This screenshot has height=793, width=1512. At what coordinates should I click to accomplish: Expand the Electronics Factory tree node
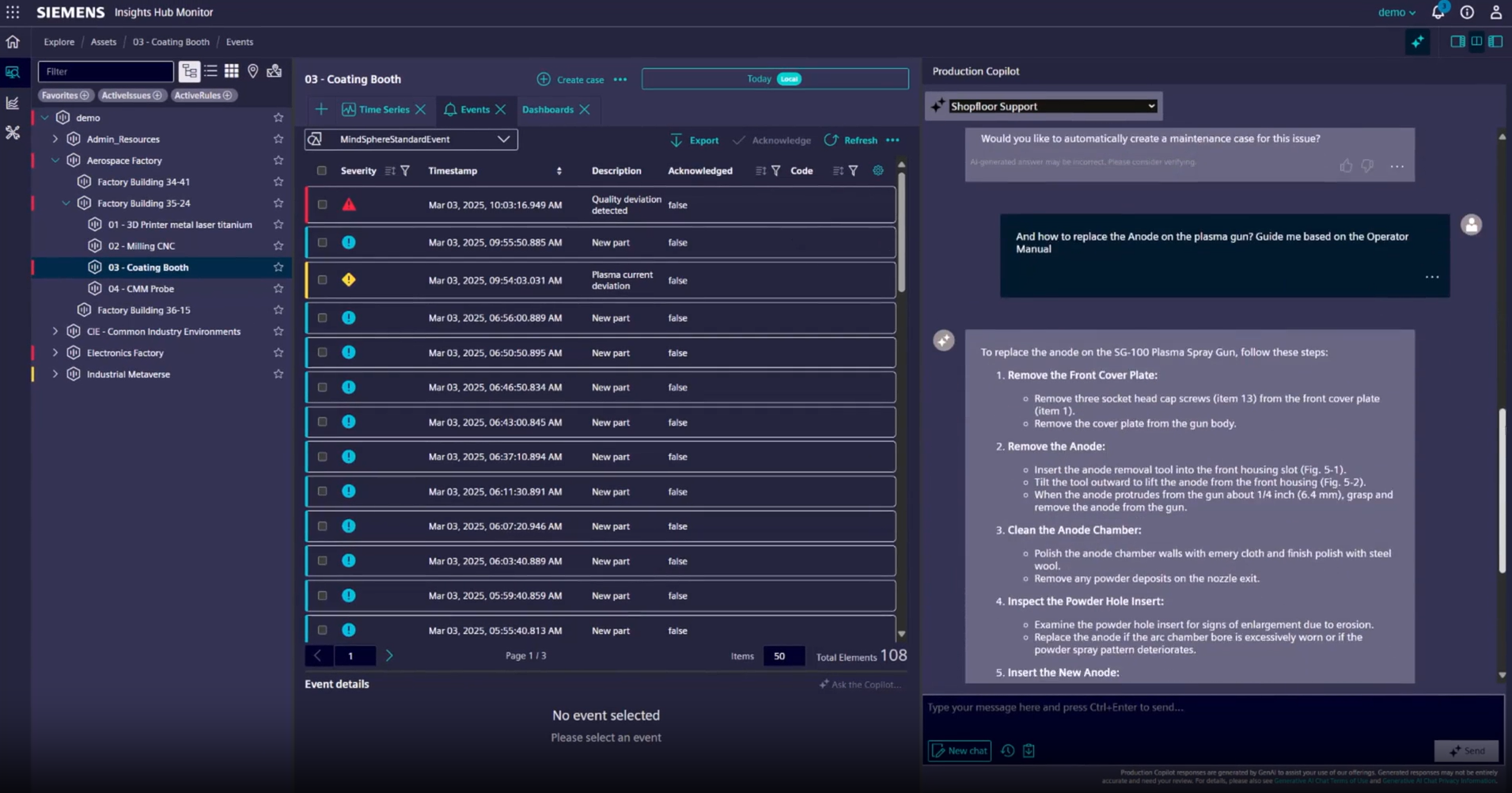[55, 352]
